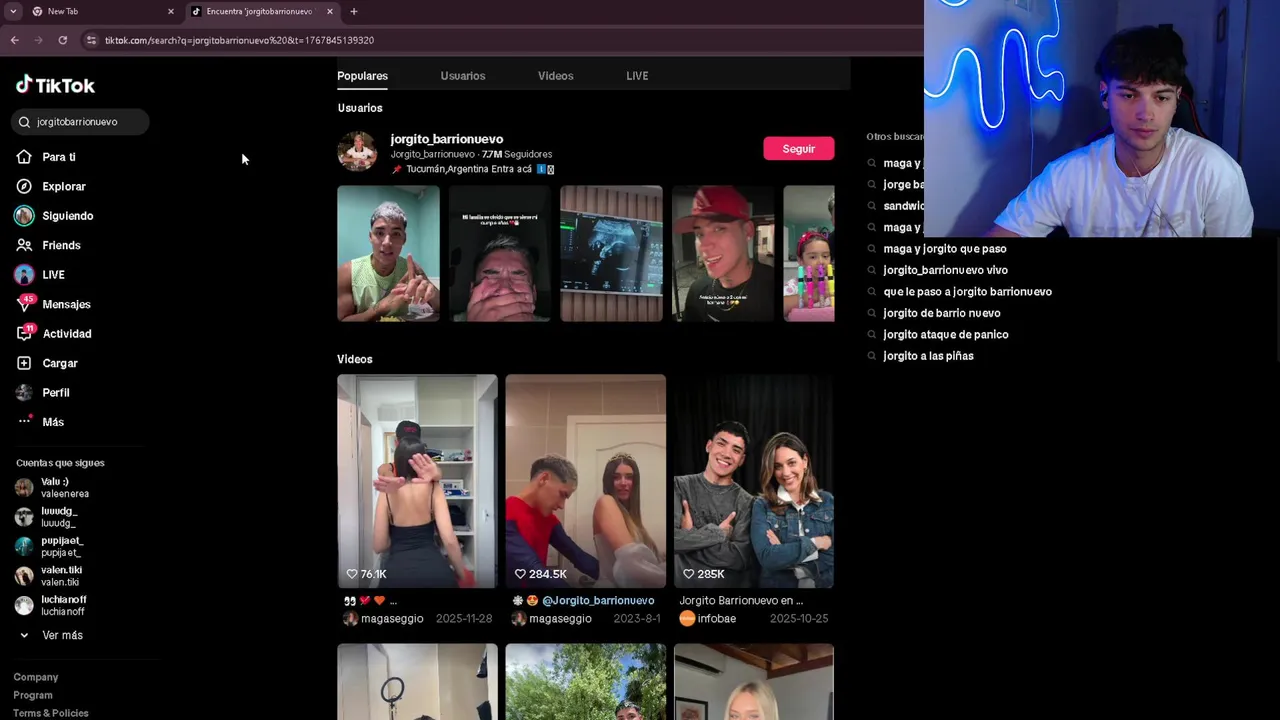Screen dimensions: 1280x720
Task: Expand Ver más followed accounts
Action: coord(53,635)
